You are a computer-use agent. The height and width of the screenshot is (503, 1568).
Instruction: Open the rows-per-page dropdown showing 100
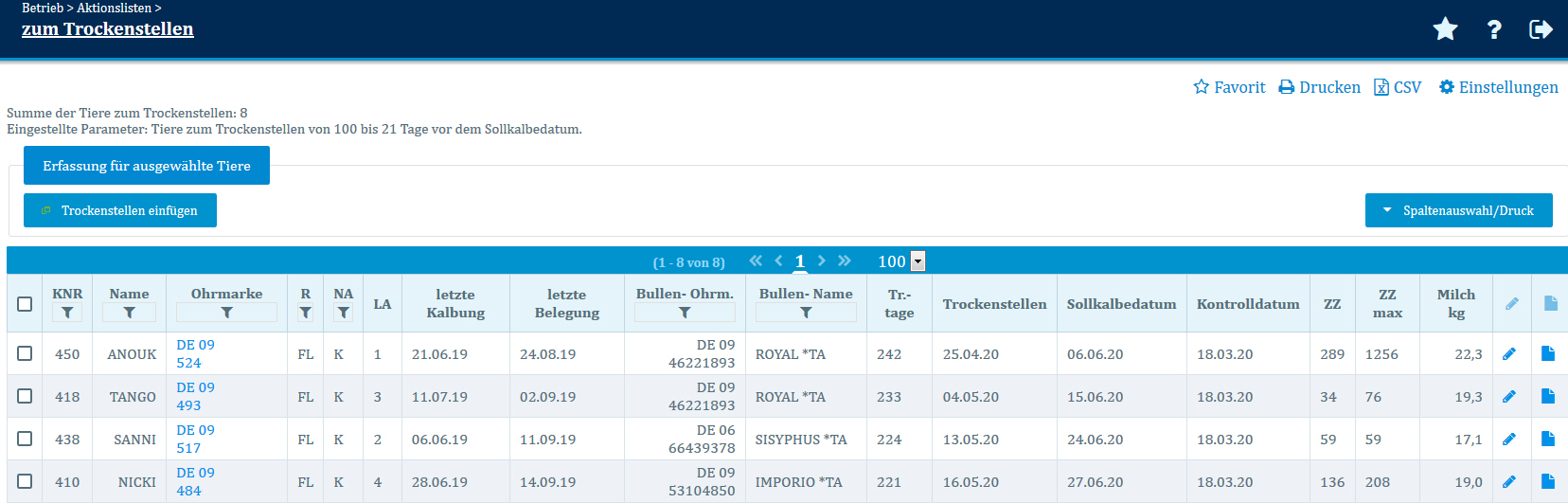coord(918,261)
